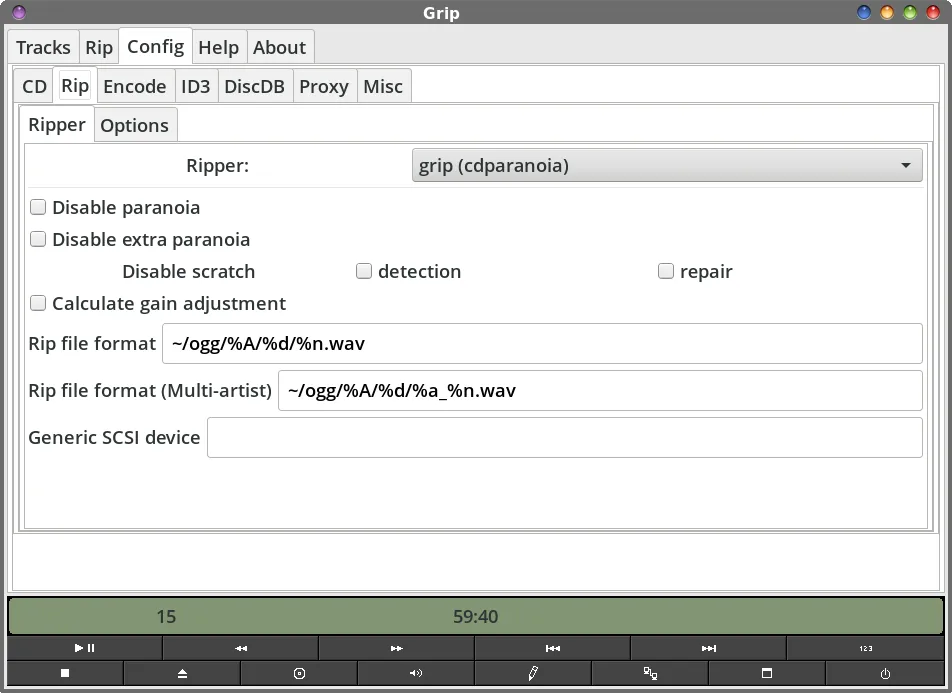Minimize the display with the window icon

tap(767, 673)
